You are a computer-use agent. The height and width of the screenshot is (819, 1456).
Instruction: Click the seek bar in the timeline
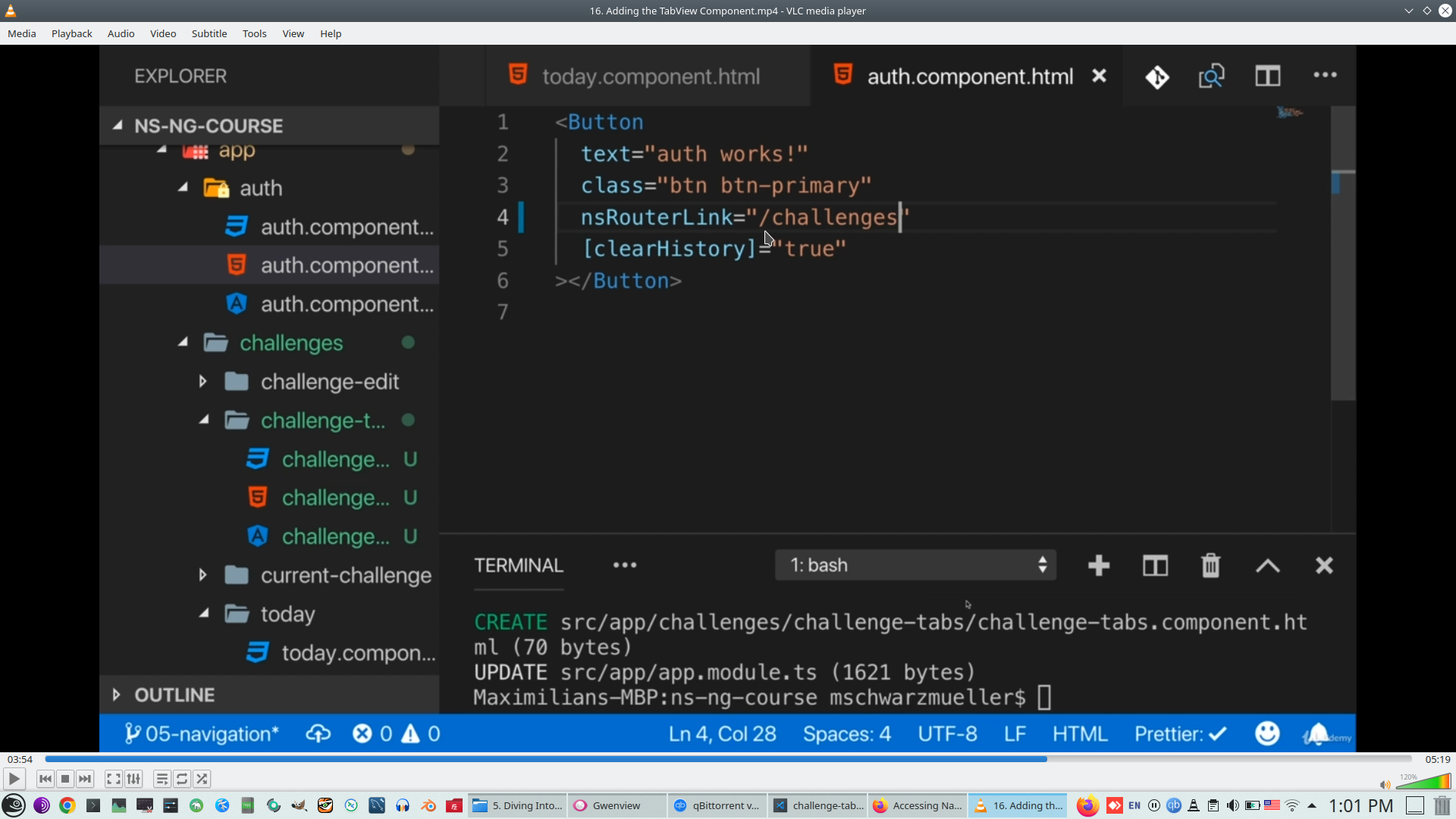(x=728, y=759)
